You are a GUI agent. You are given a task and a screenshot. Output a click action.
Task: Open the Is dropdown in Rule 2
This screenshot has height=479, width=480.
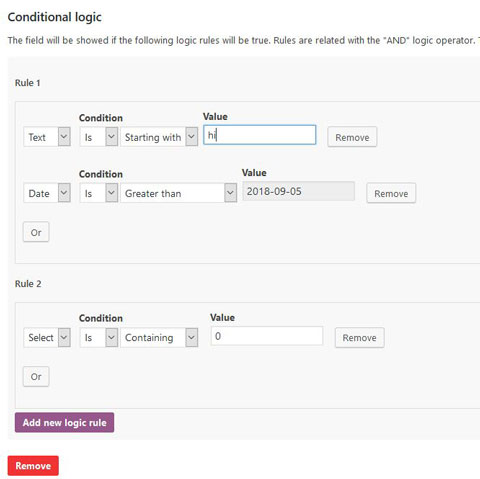pos(99,337)
